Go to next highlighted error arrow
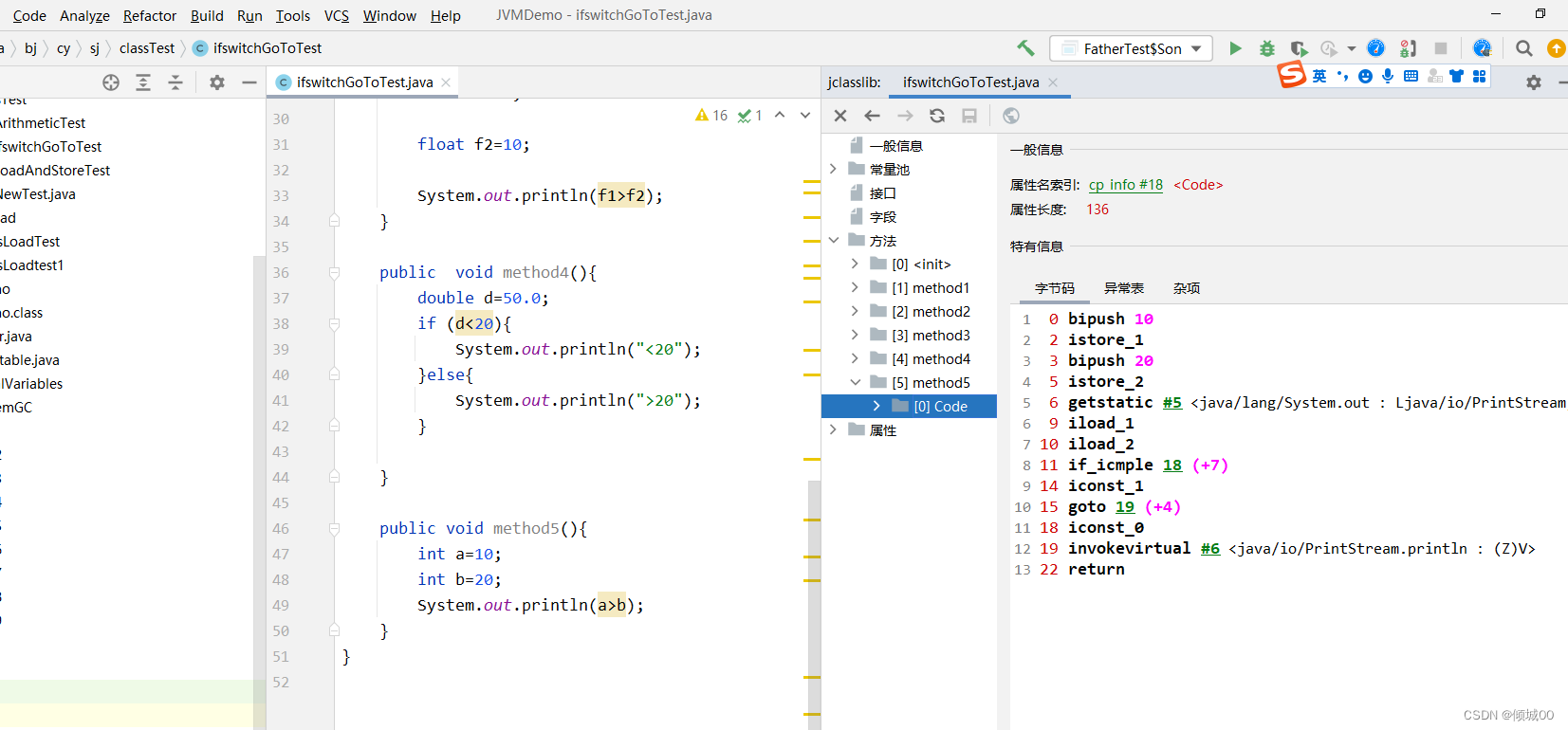The width and height of the screenshot is (1568, 730). (x=805, y=116)
